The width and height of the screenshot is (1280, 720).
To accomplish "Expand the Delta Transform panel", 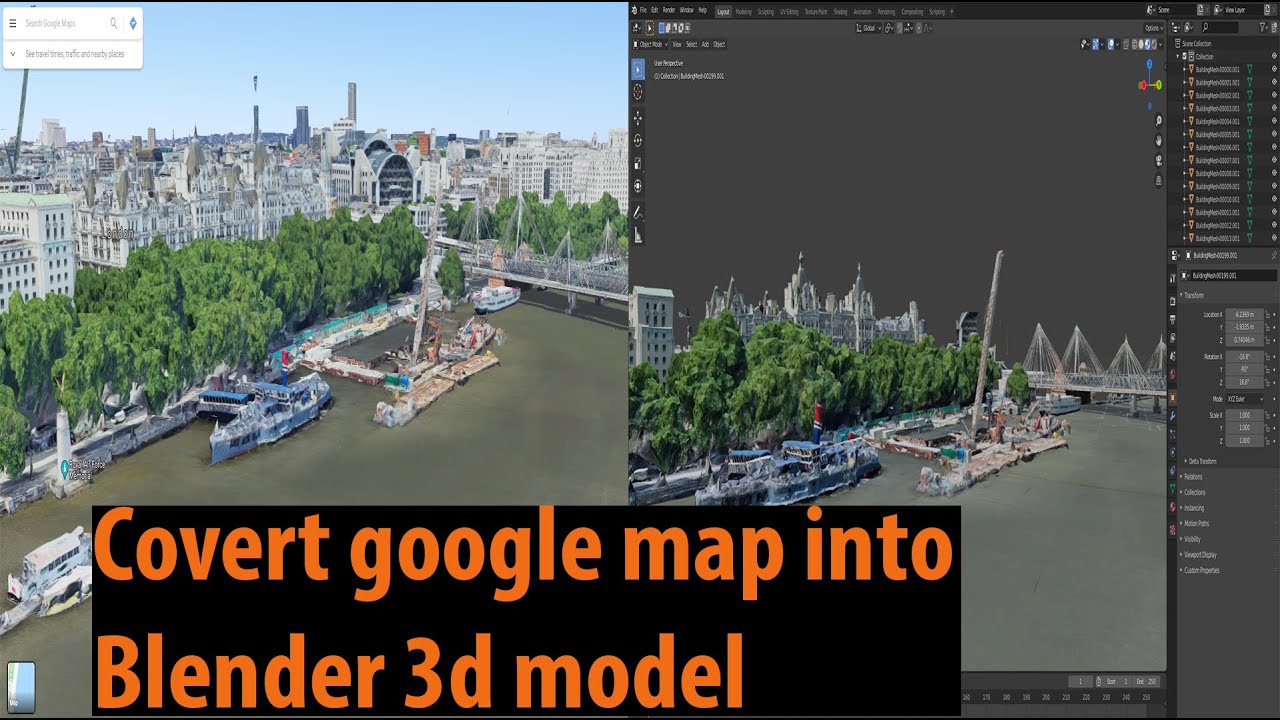I will point(1201,461).
